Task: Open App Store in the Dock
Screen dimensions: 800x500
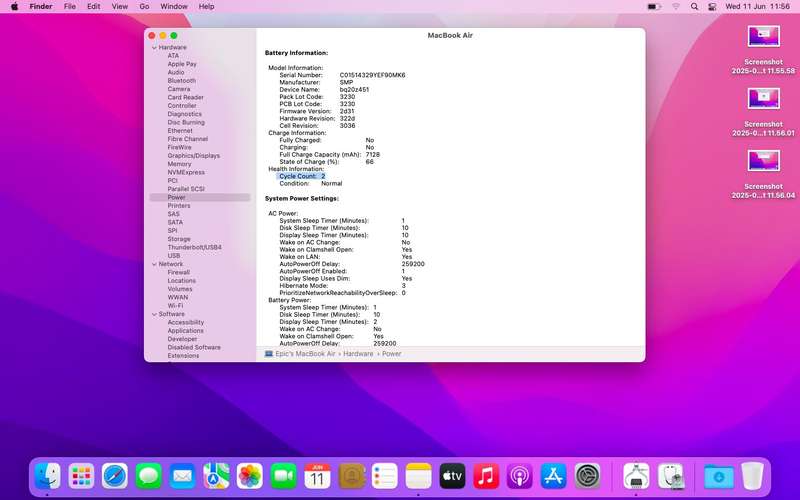Action: click(553, 477)
